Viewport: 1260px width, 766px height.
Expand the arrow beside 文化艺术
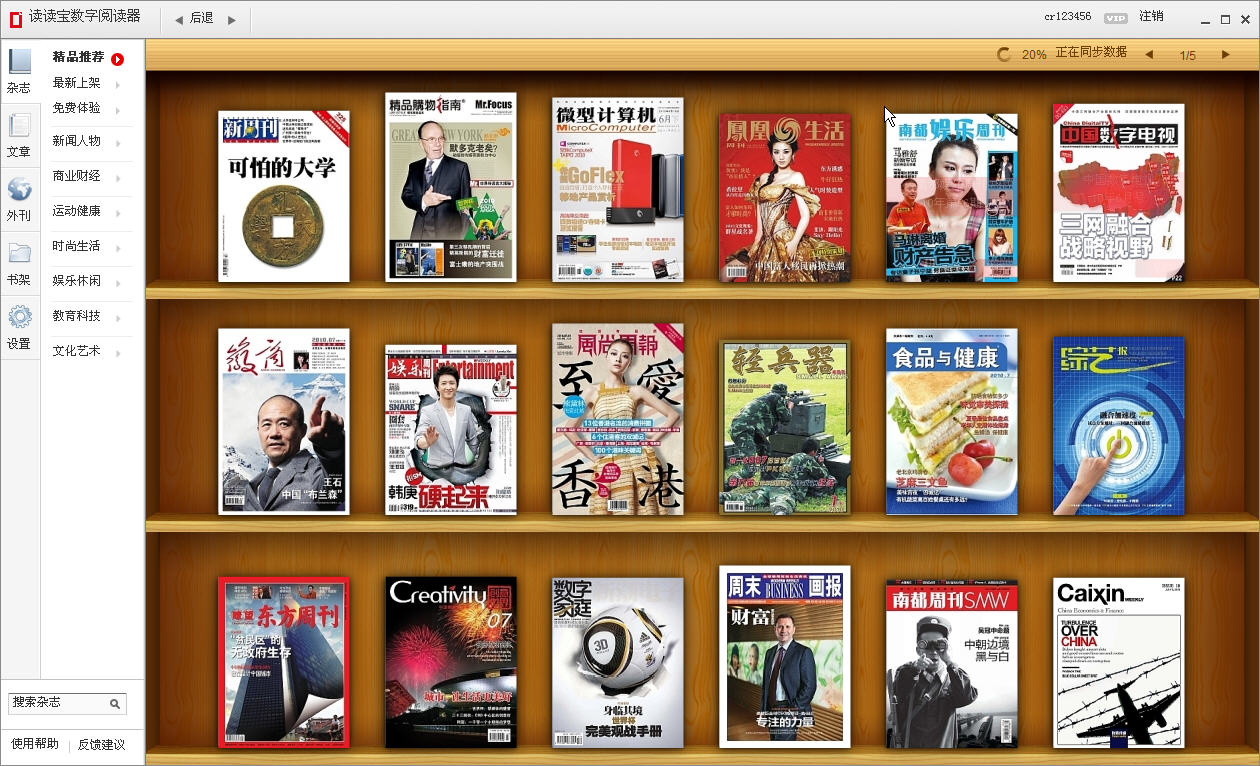coord(118,353)
